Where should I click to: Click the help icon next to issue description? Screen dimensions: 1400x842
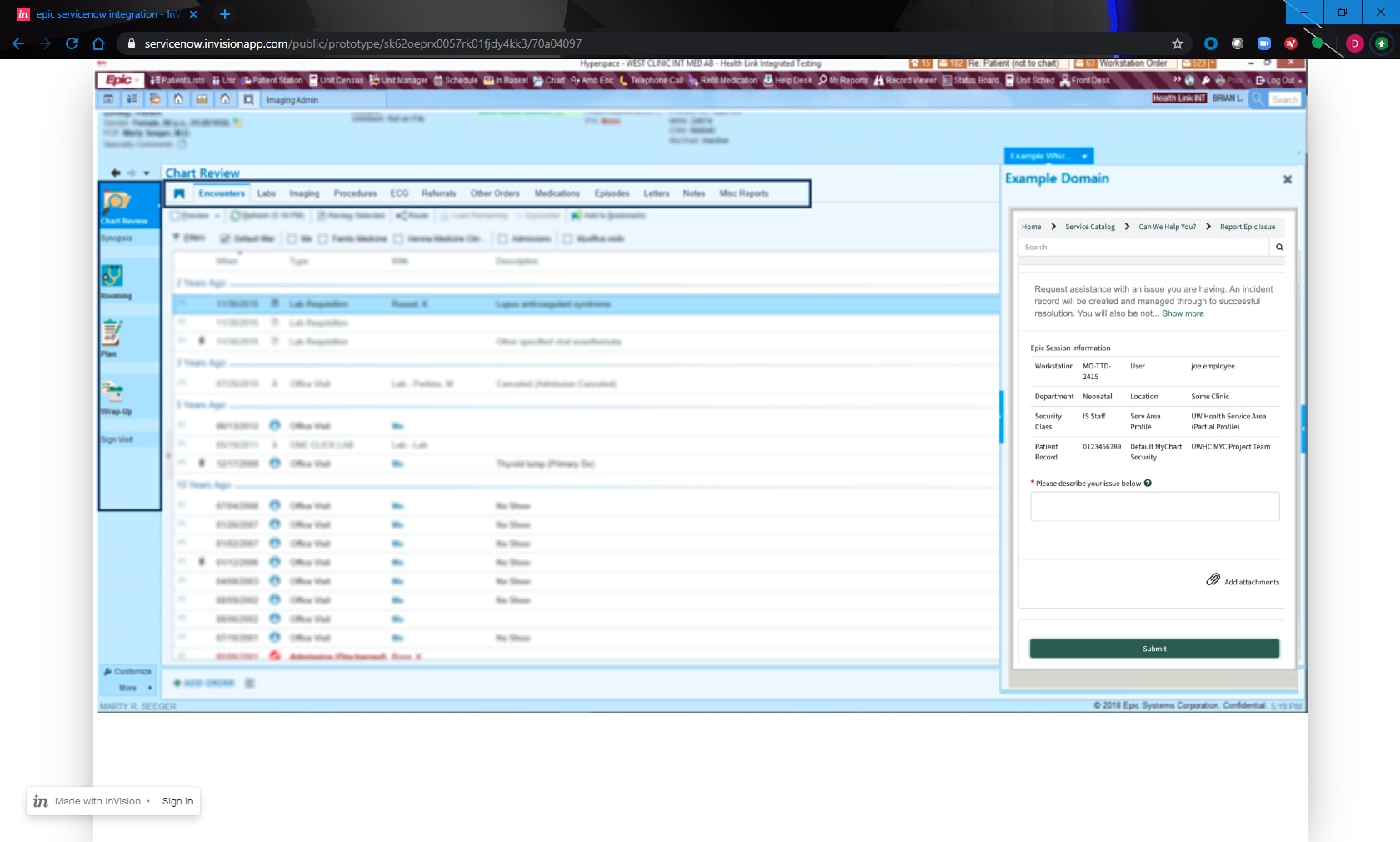(1147, 483)
